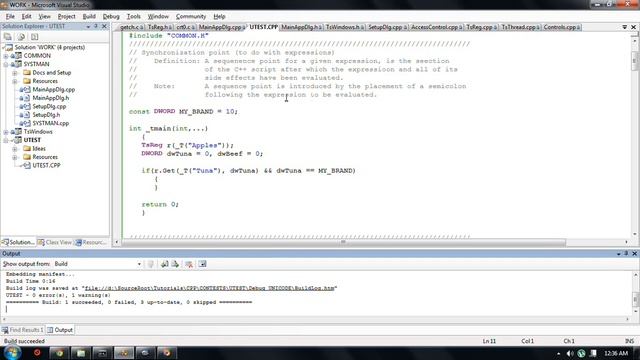Open the Build menu

(x=89, y=16)
